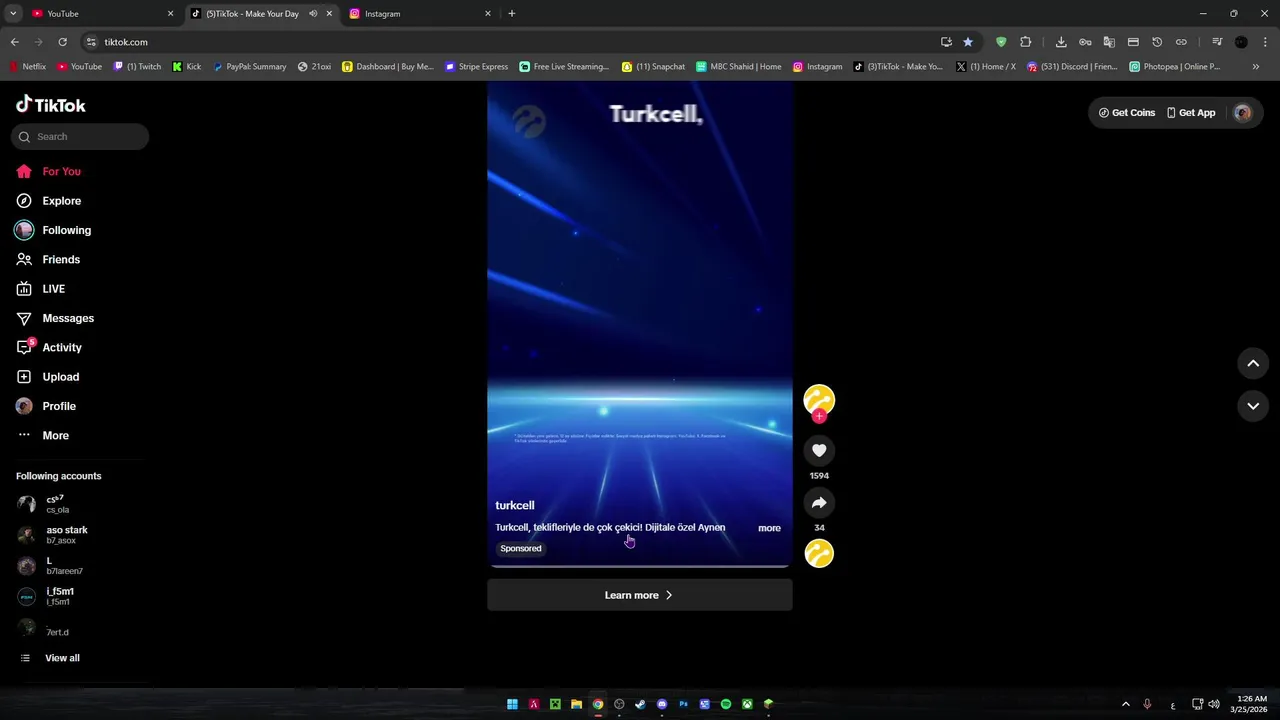The image size is (1280, 720).
Task: Open the volume speaker tray icon
Action: (x=1214, y=704)
